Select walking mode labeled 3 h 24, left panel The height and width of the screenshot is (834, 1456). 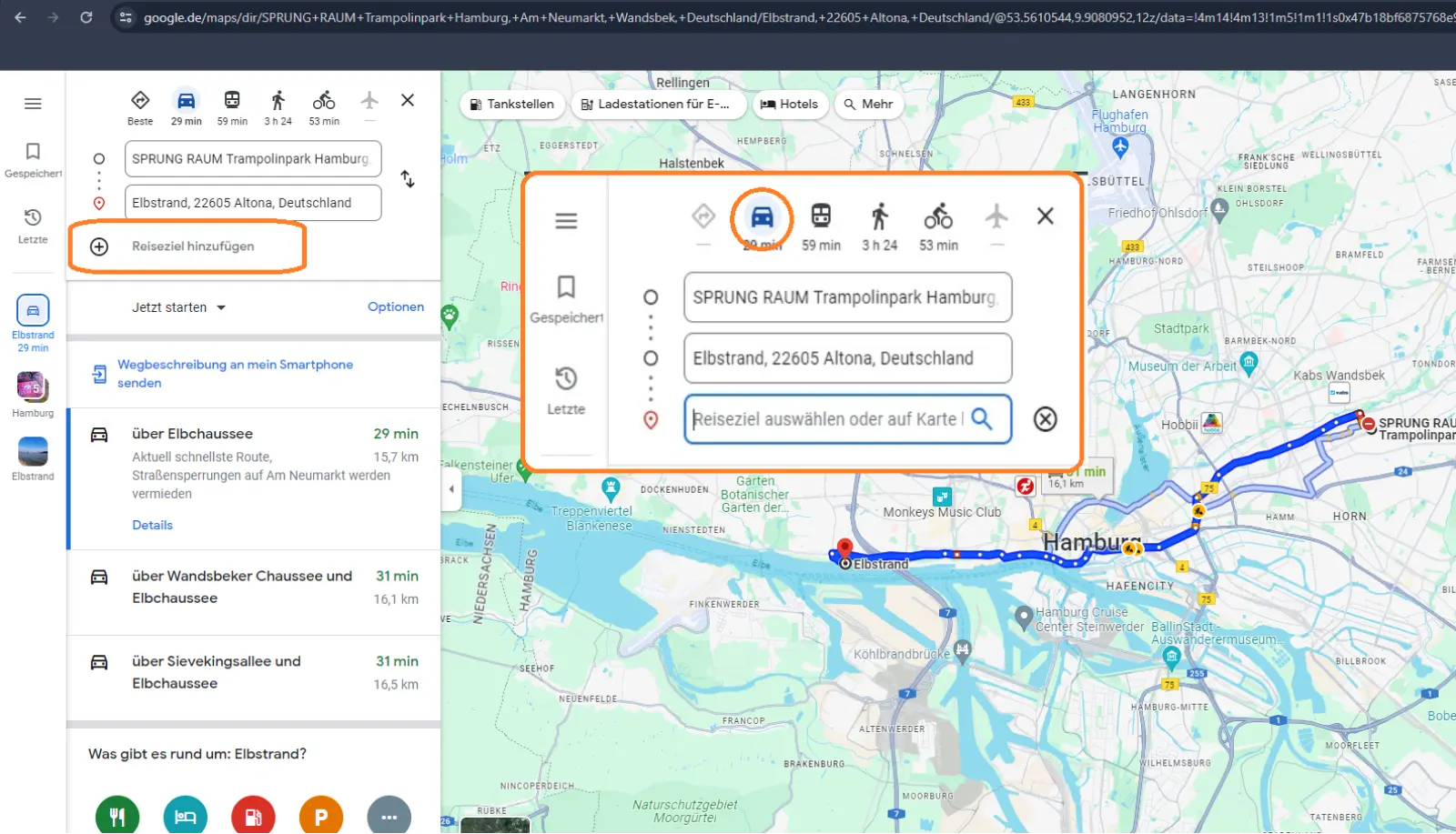(278, 107)
